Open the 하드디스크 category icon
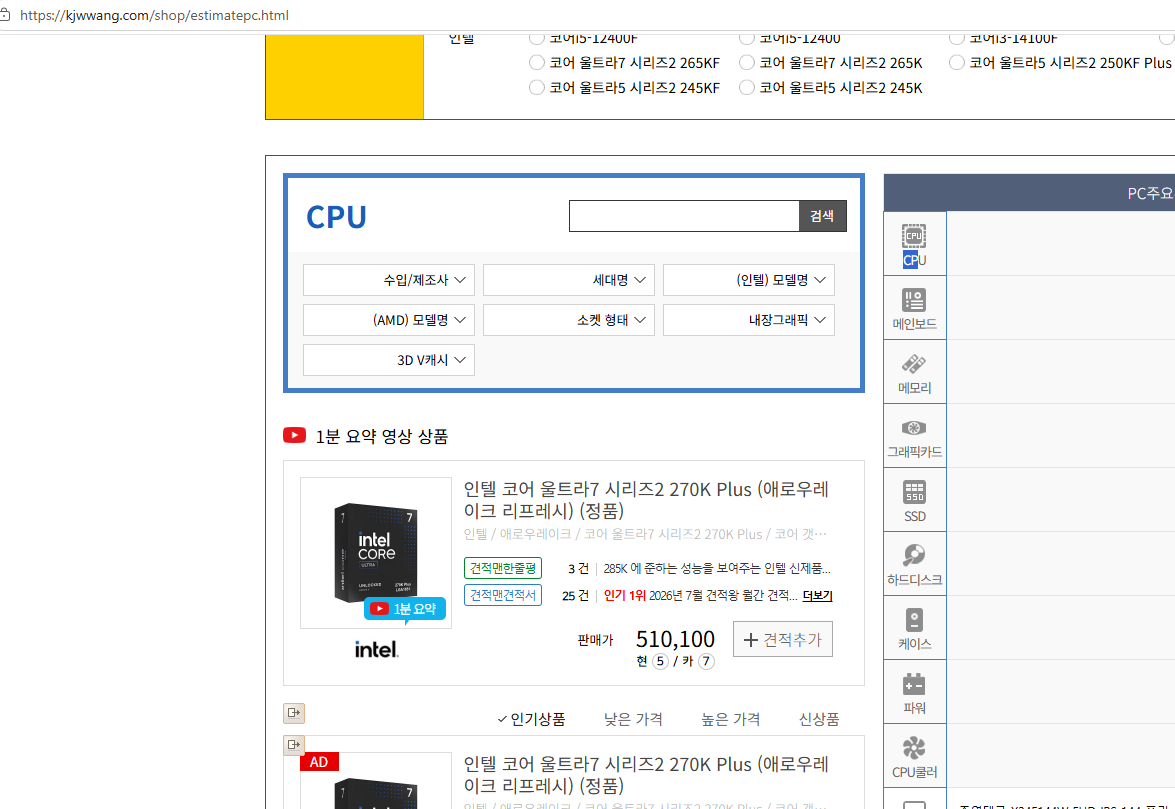This screenshot has height=809, width=1175. [914, 564]
